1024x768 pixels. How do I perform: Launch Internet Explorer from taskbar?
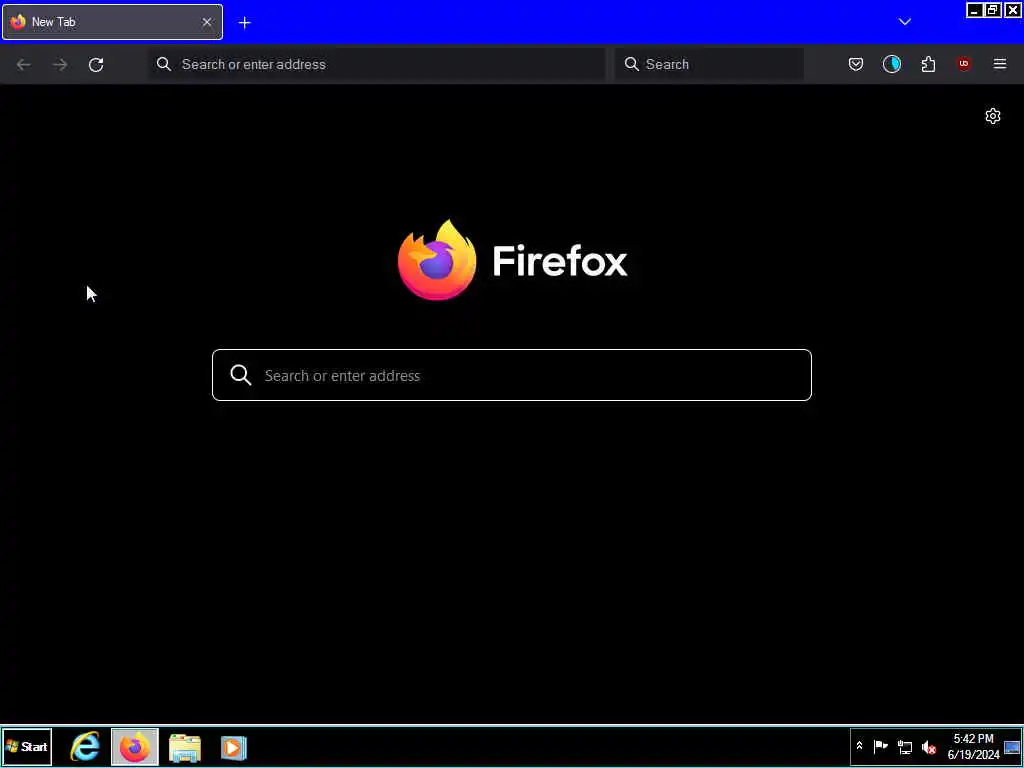[x=86, y=746]
